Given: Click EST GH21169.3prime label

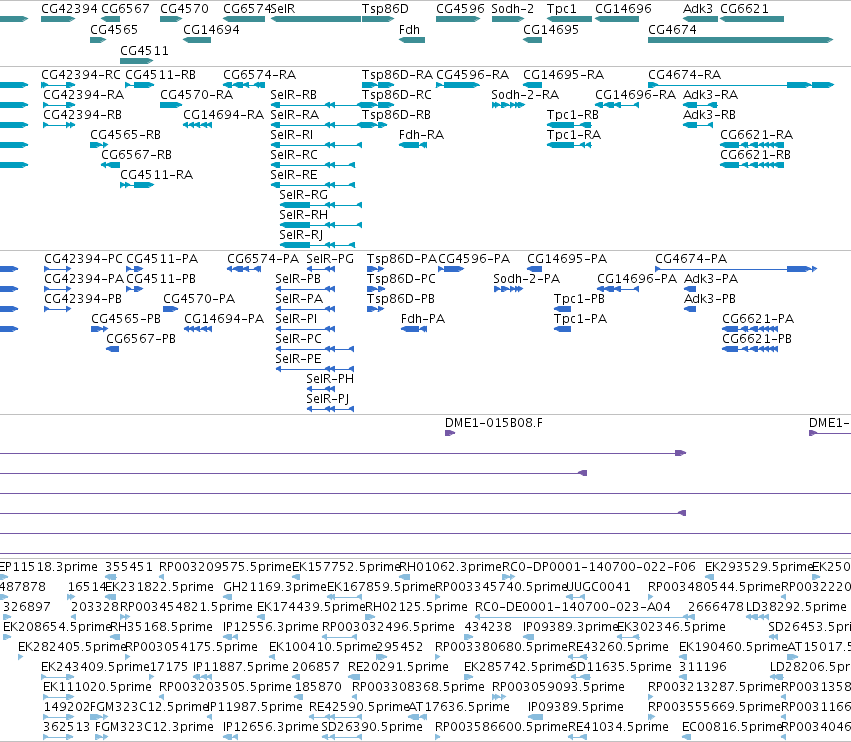Looking at the screenshot, I should 274,587.
